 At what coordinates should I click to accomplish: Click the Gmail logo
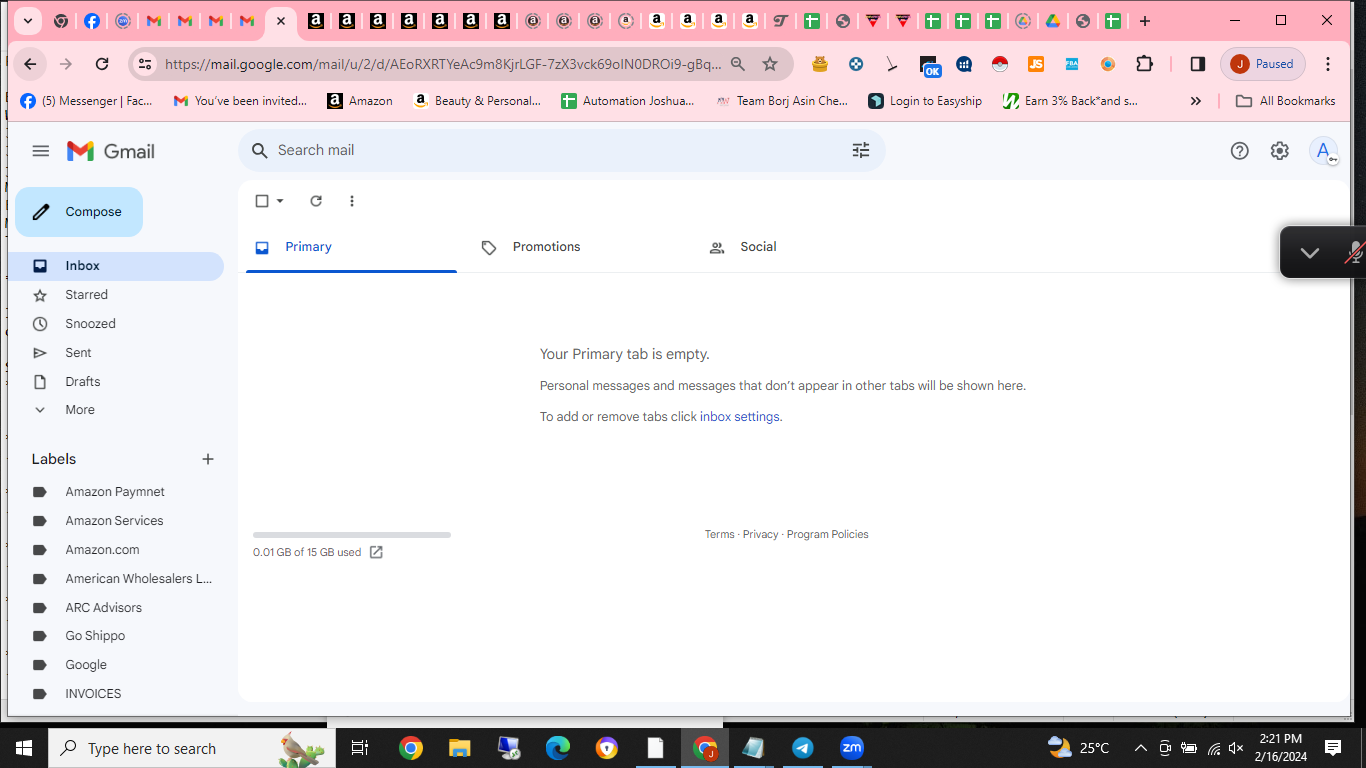[111, 151]
